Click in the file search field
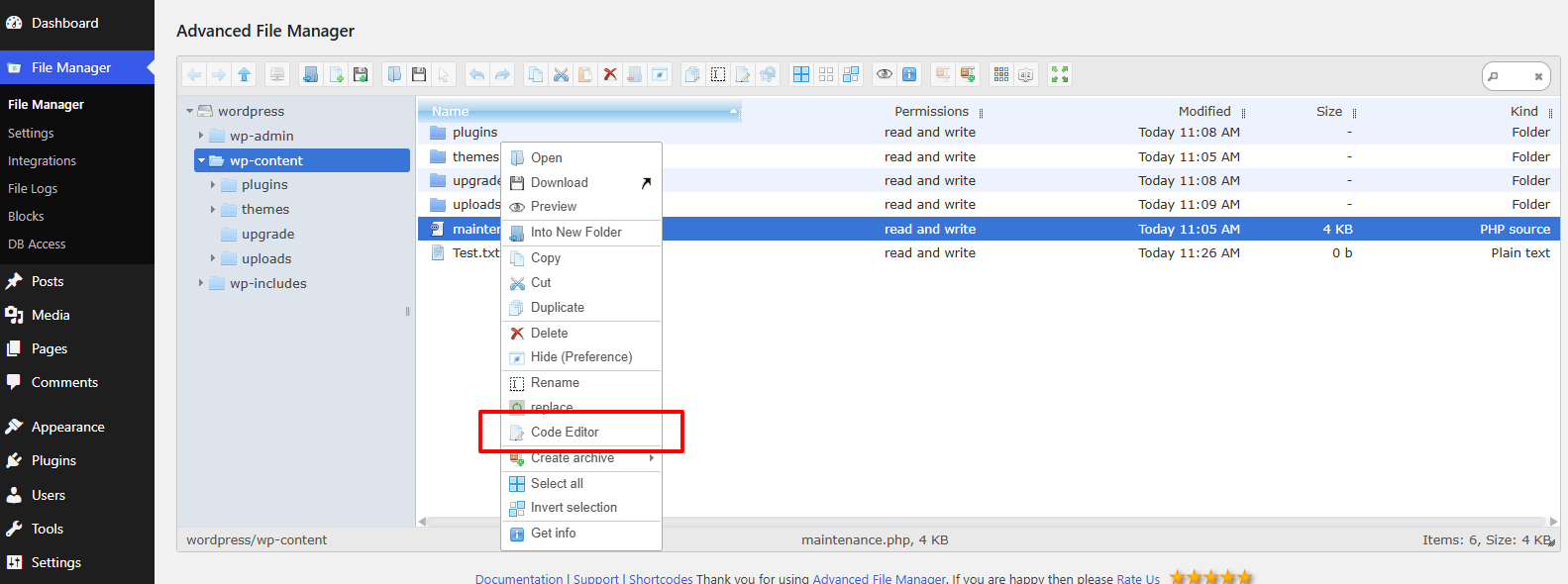This screenshot has width=1568, height=584. tap(1515, 76)
